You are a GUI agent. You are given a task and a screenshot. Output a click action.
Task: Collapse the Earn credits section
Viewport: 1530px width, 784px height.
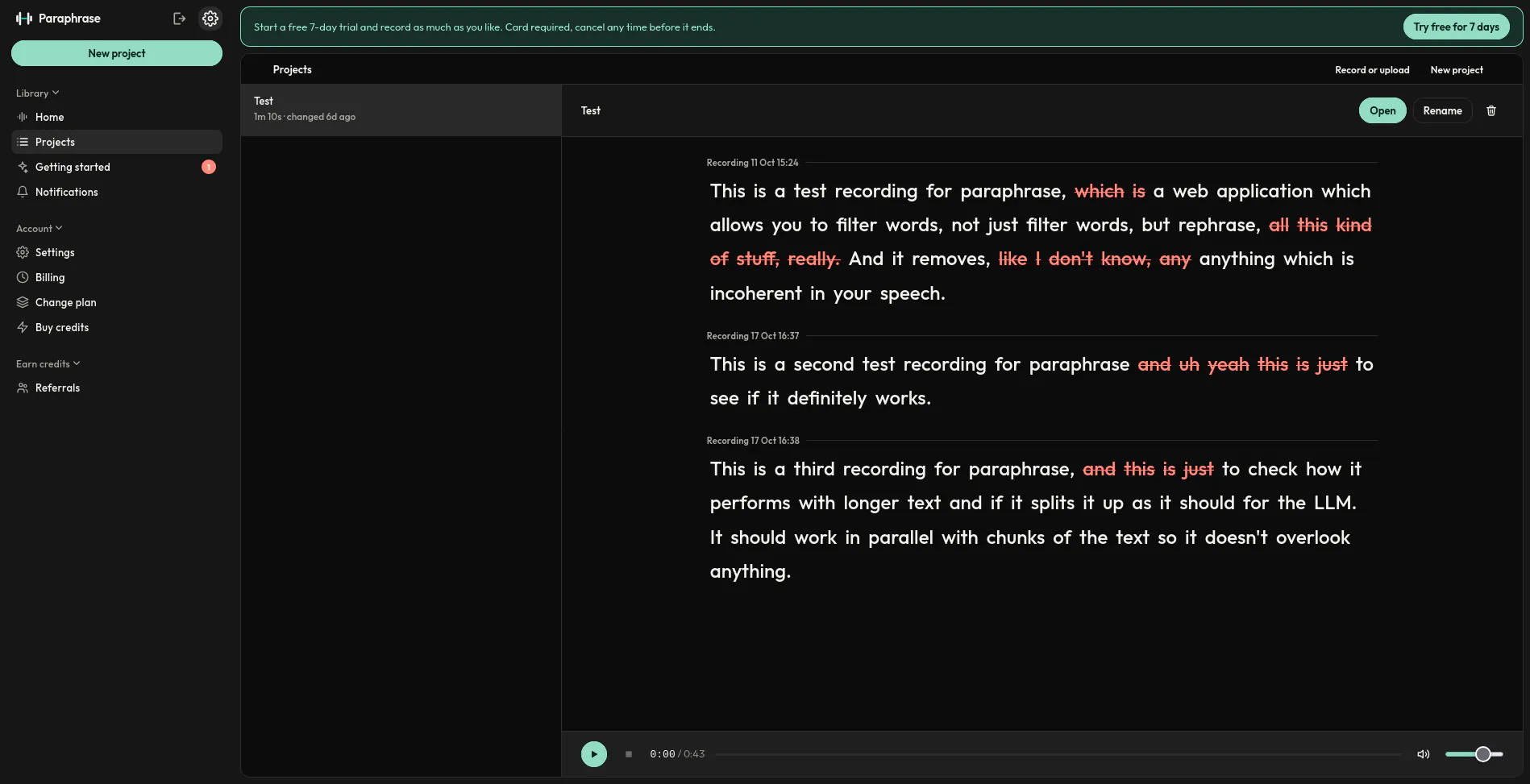(48, 363)
